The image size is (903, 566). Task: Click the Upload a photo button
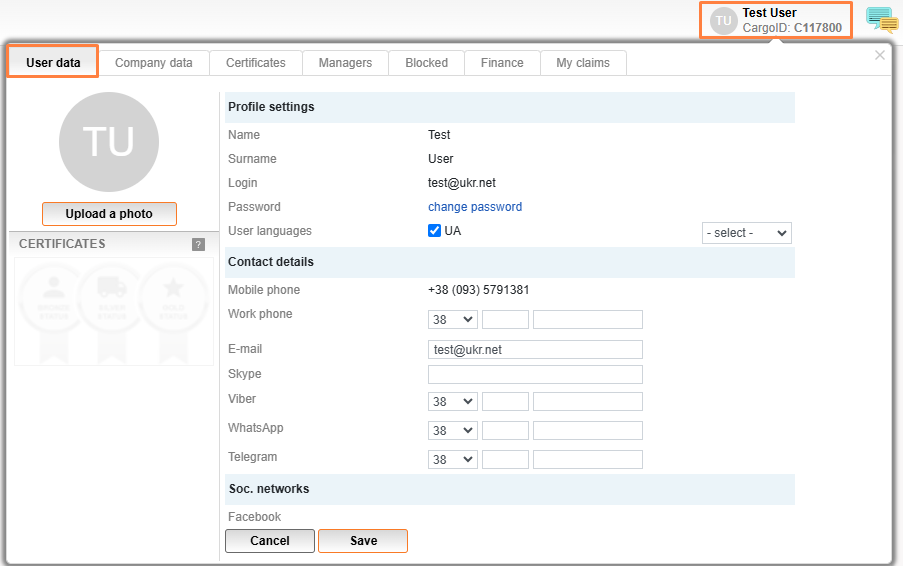click(109, 214)
